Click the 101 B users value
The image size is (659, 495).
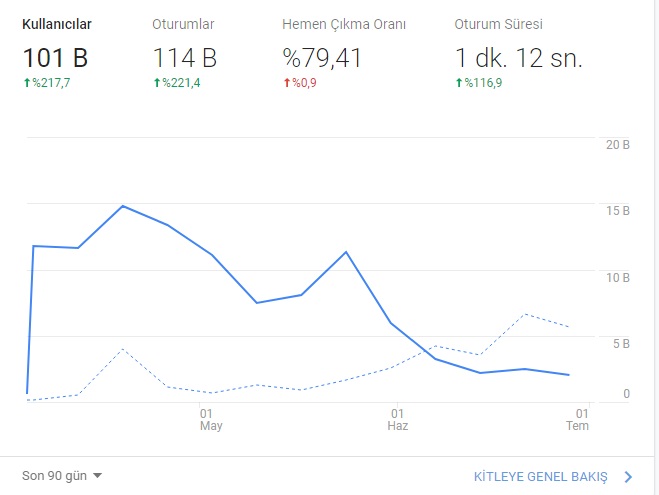55,58
